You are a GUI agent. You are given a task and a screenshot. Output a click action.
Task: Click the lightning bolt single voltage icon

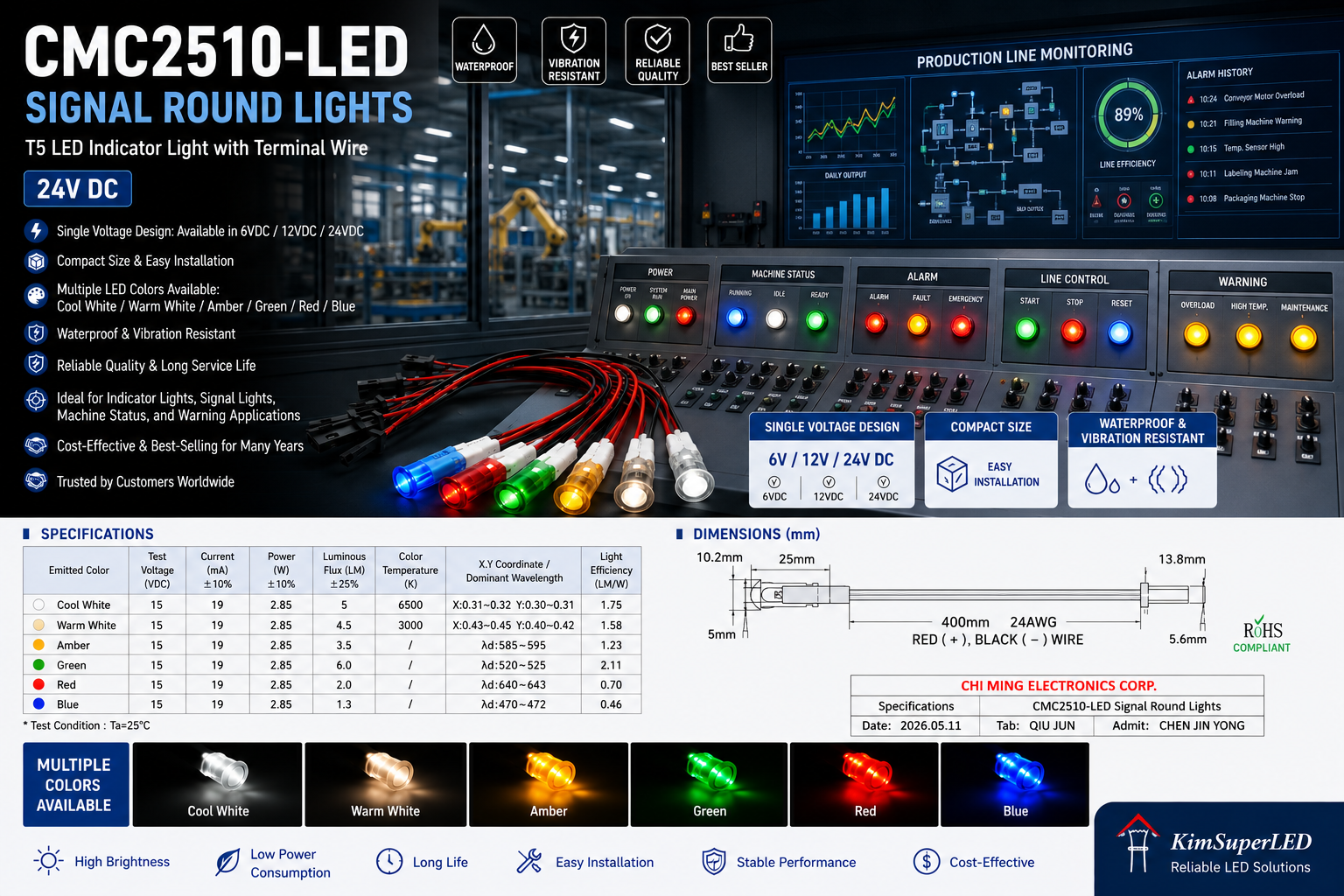pyautogui.click(x=36, y=231)
